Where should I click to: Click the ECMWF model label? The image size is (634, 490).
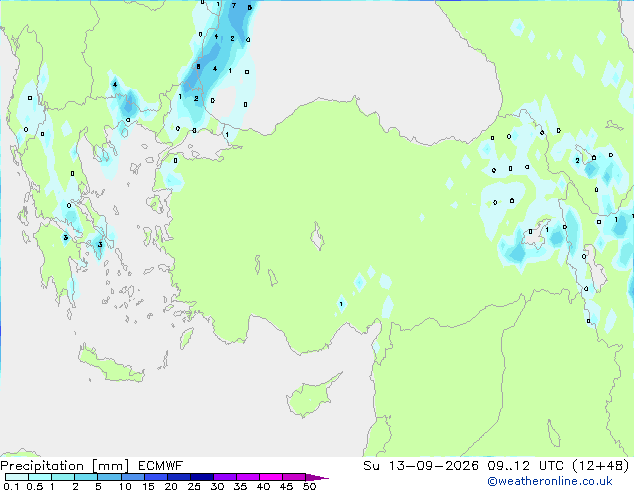pos(161,466)
